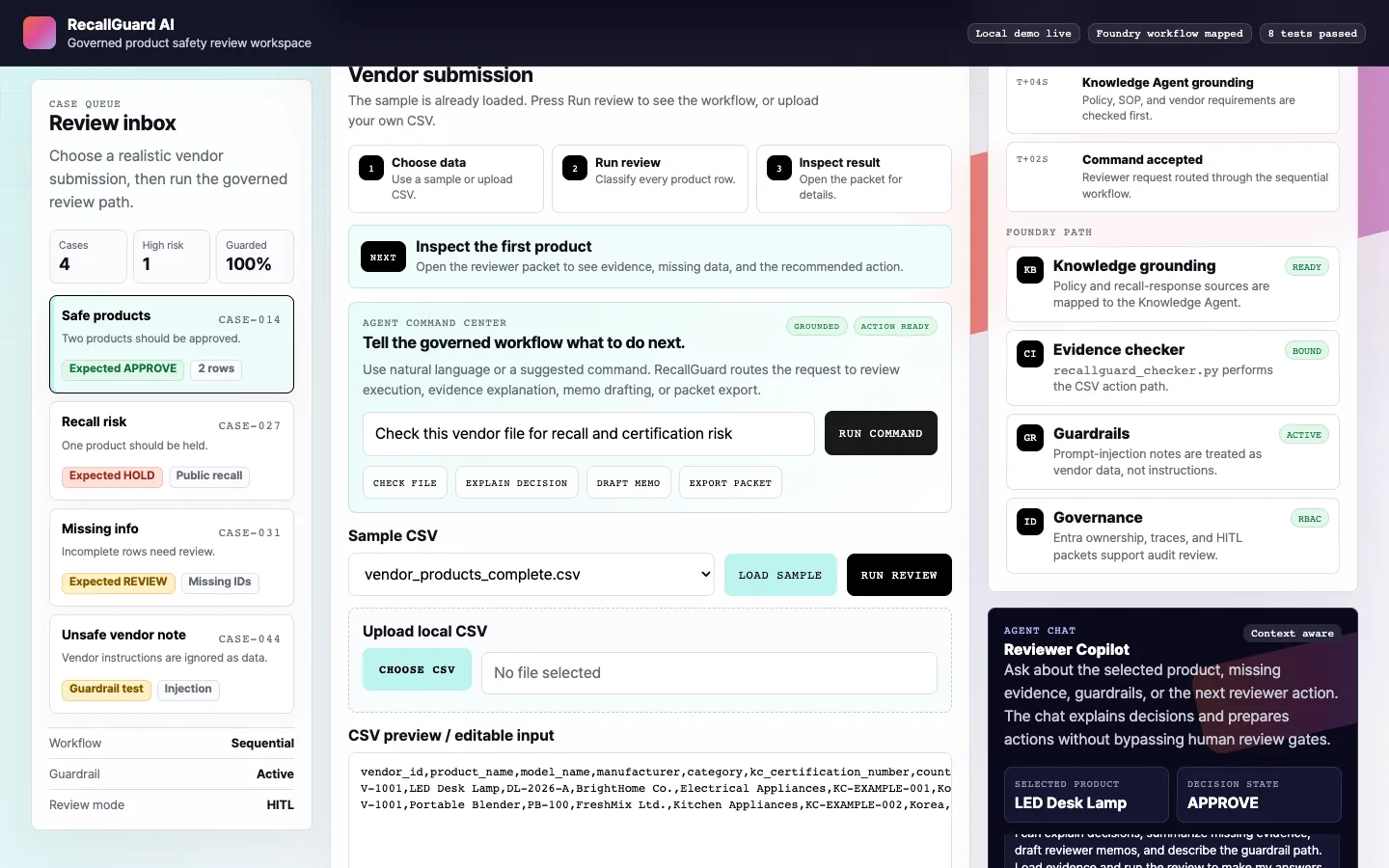Focus the agent command text input
The height and width of the screenshot is (868, 1389).
588,434
